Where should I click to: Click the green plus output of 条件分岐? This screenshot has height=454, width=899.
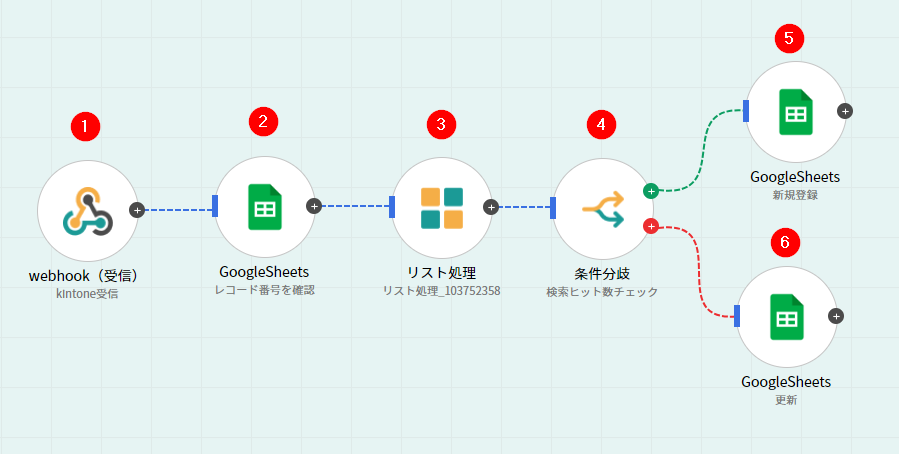click(651, 191)
